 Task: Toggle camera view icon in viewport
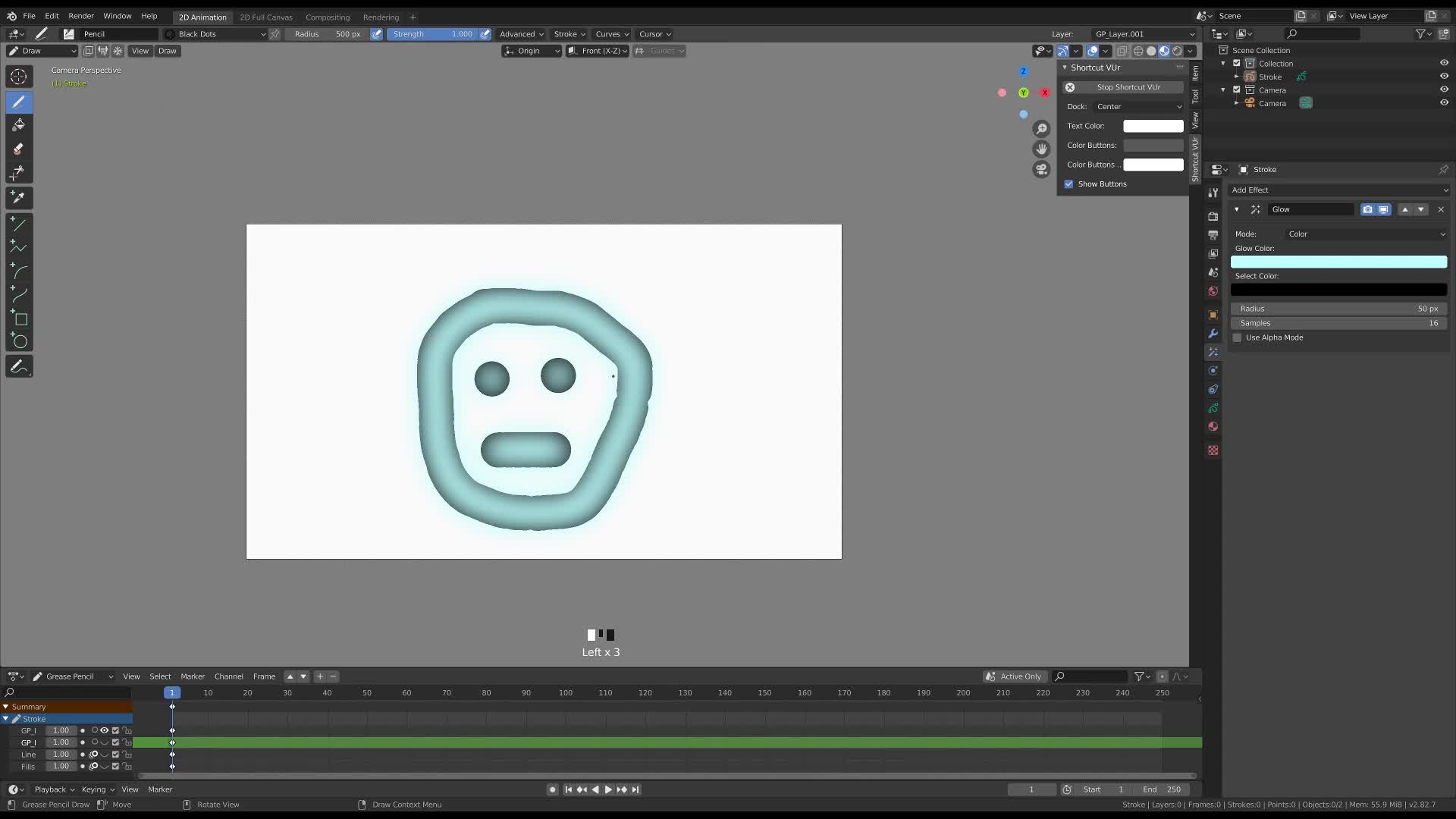click(1041, 169)
